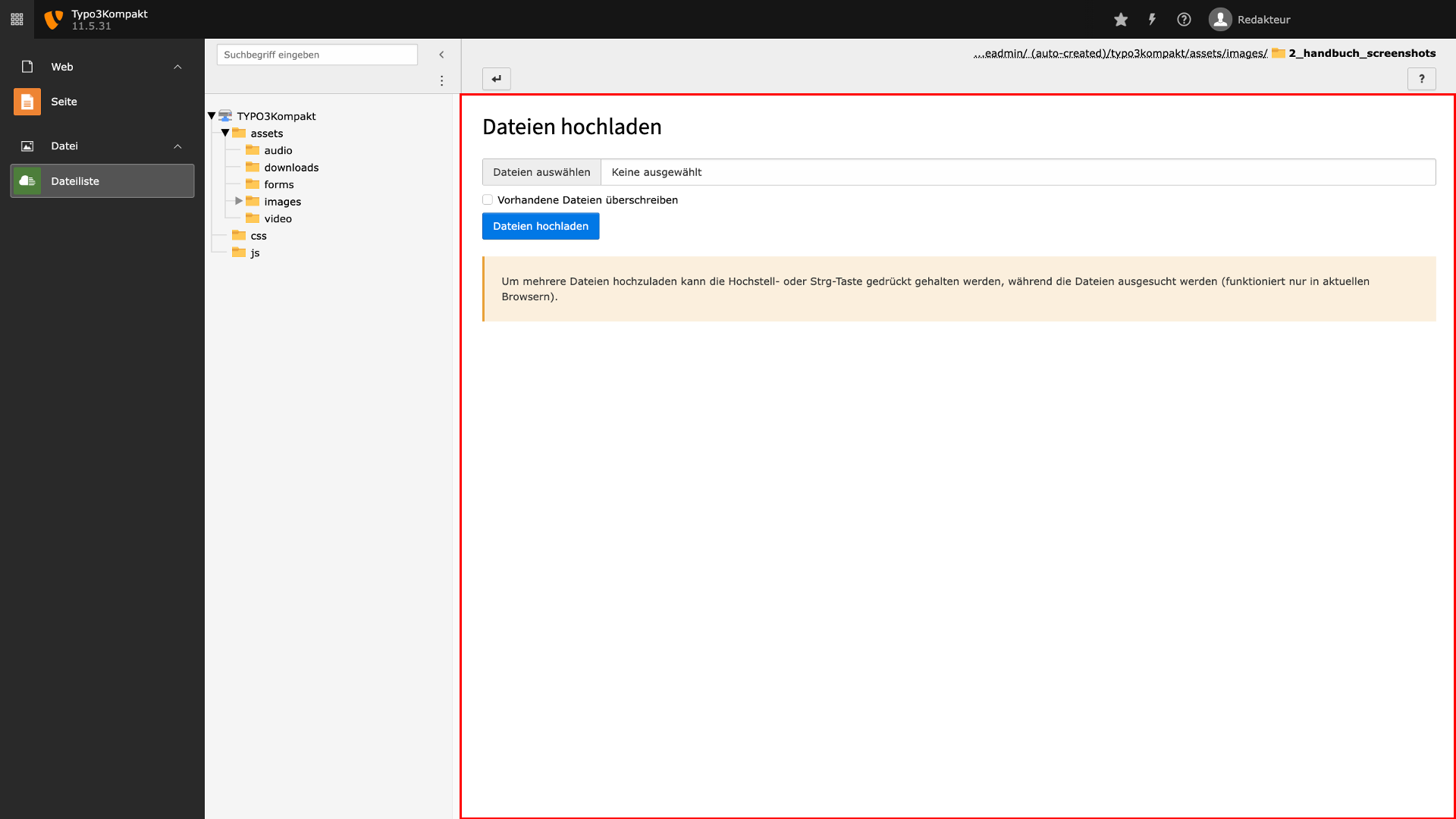The image size is (1456, 819).
Task: Collapse the assets folder
Action: pos(225,133)
